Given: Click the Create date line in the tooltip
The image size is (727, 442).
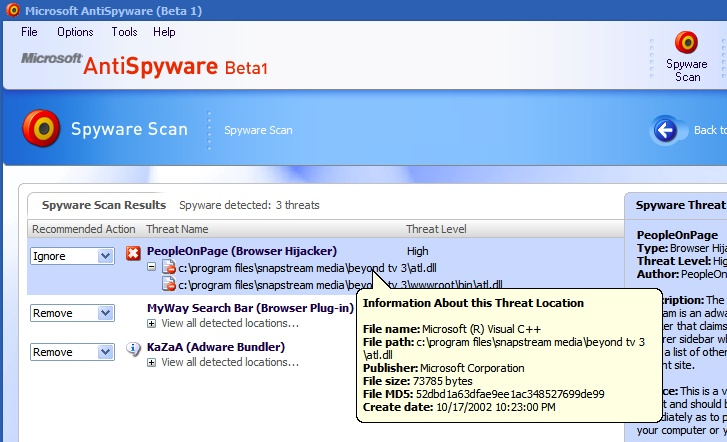Looking at the screenshot, I should click(x=459, y=407).
